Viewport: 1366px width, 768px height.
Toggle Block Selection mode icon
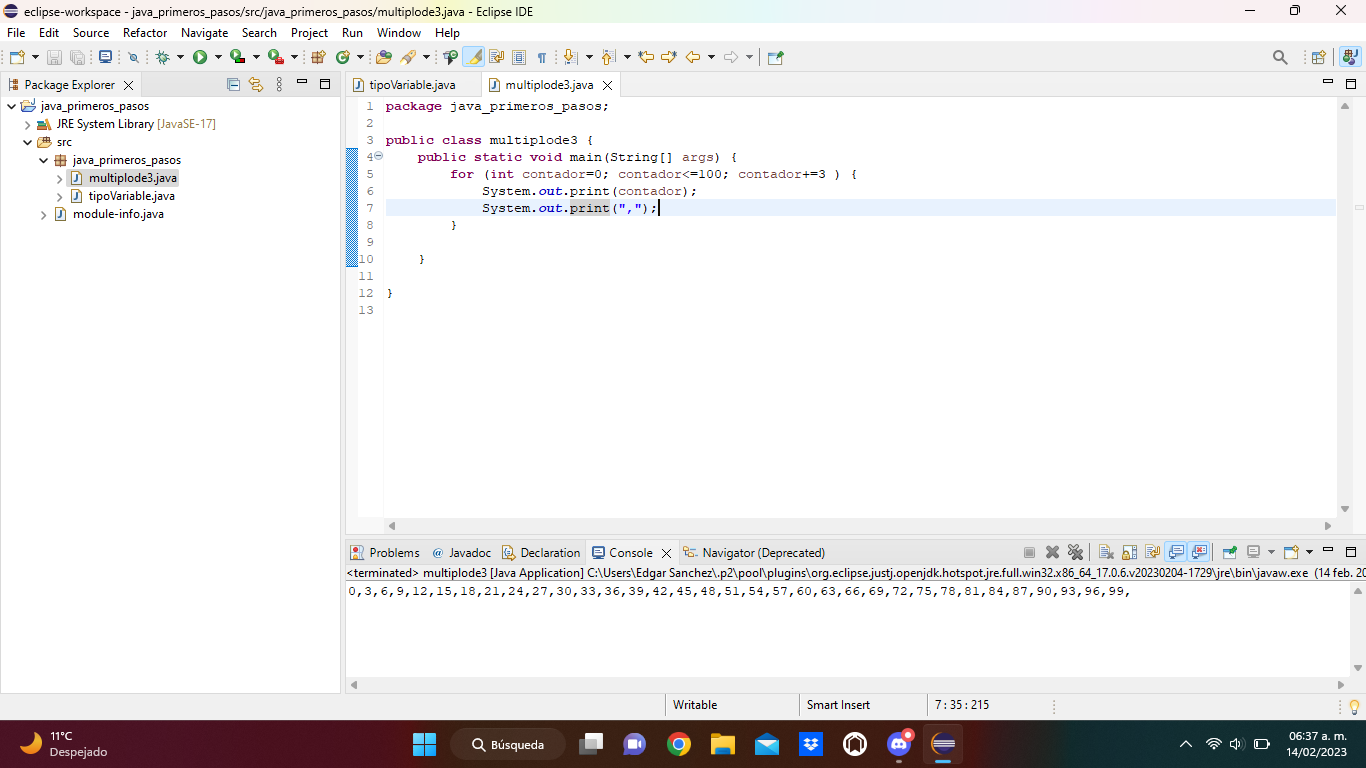pos(519,57)
